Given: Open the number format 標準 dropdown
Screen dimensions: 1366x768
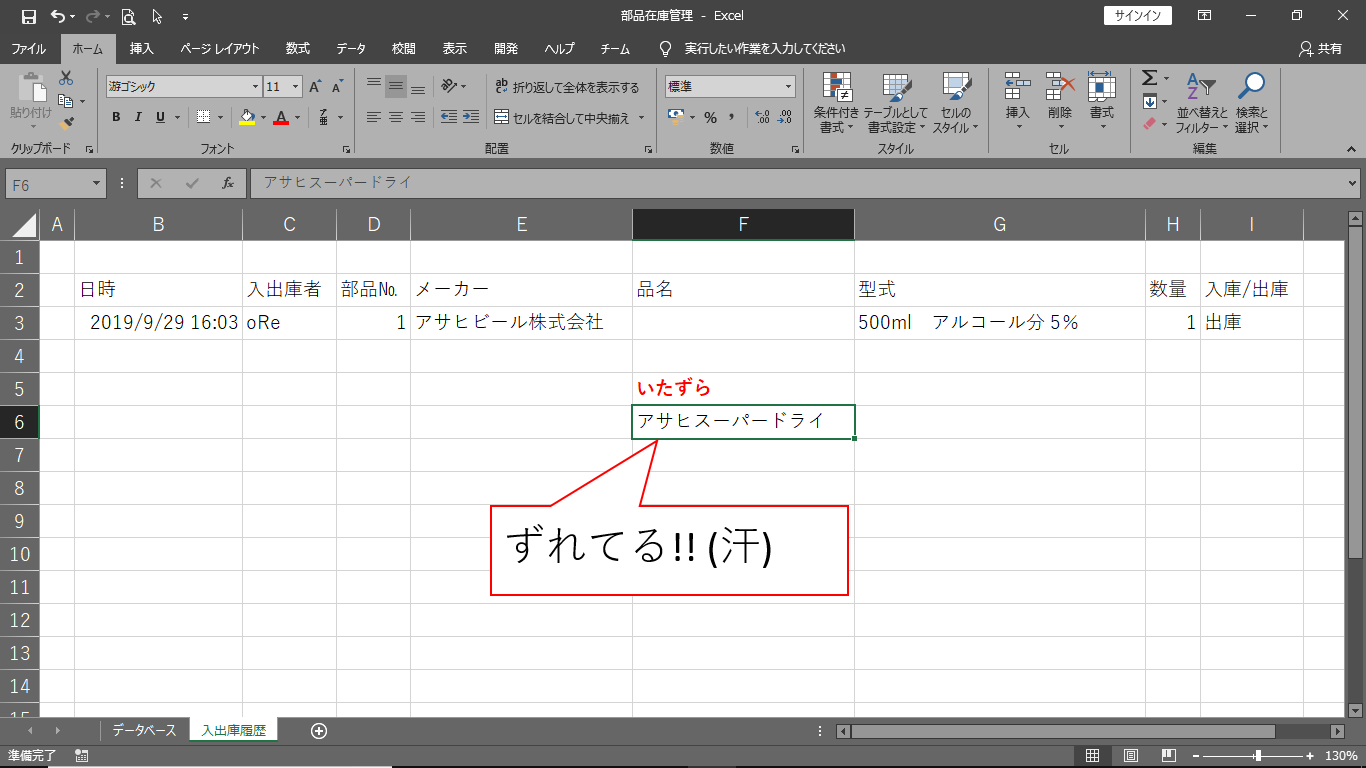Looking at the screenshot, I should click(788, 87).
